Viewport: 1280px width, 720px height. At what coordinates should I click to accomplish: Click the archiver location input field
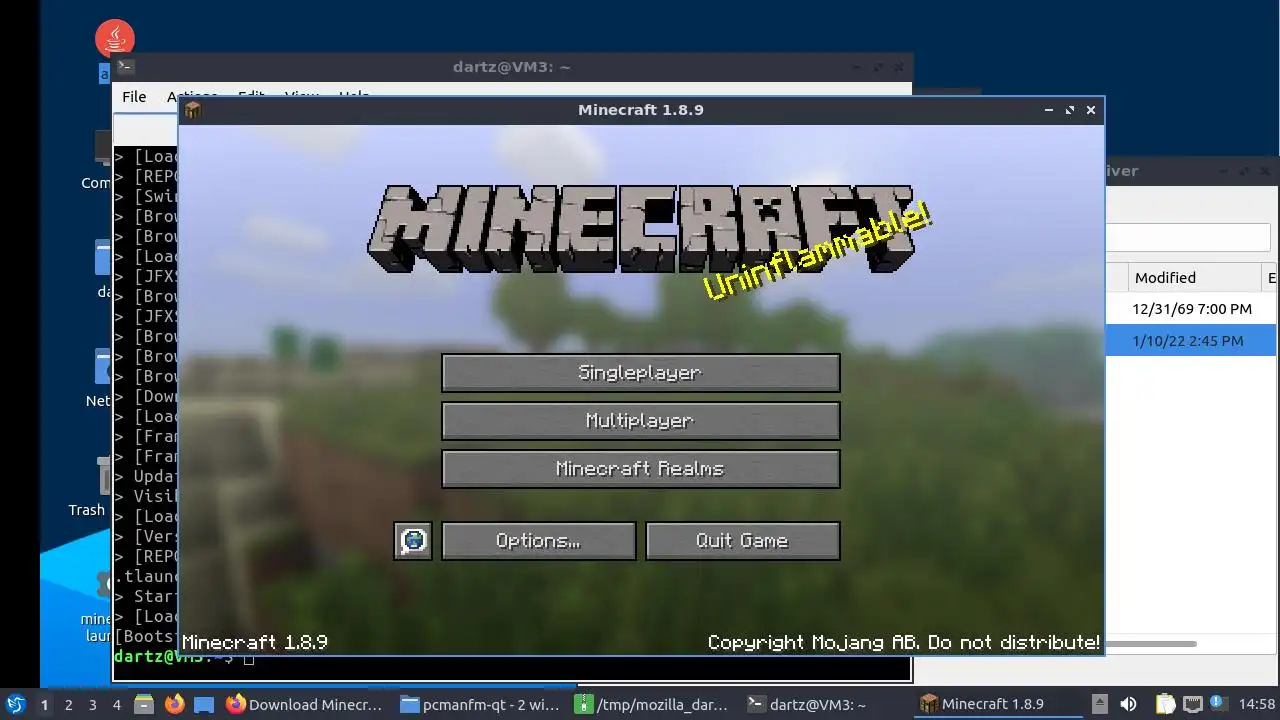pos(1188,238)
